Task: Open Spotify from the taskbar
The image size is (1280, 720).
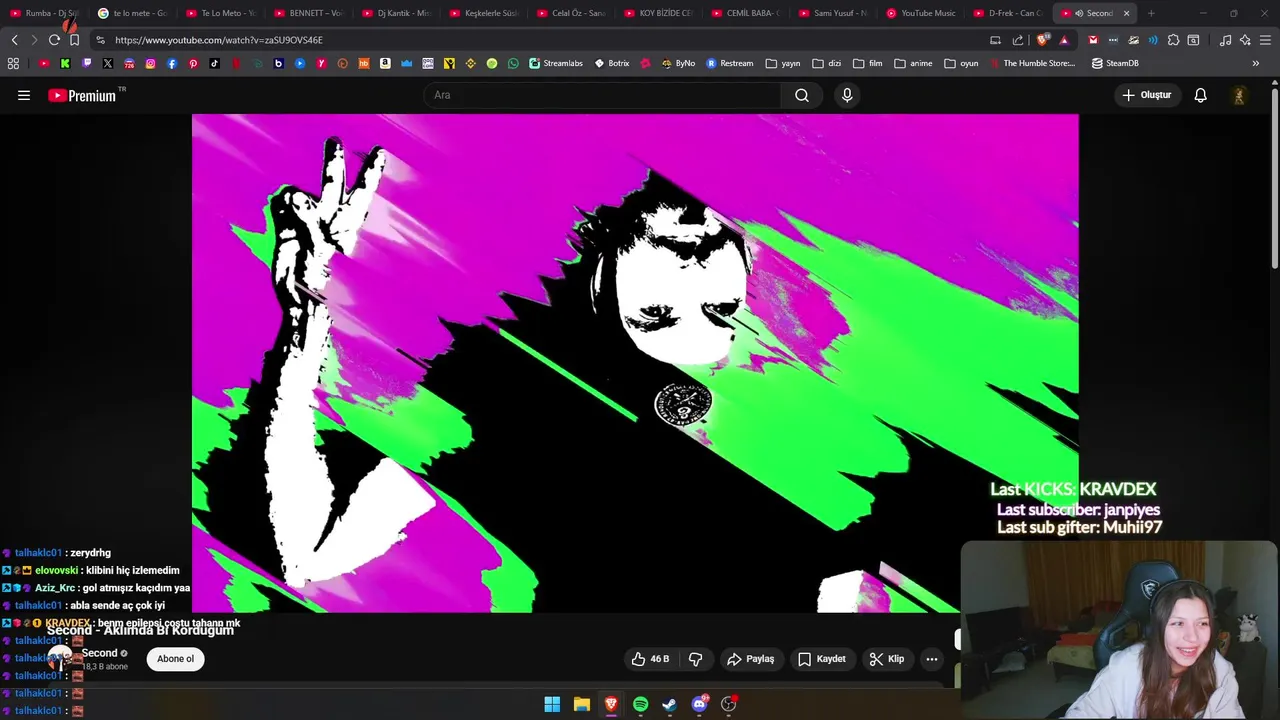Action: tap(641, 704)
